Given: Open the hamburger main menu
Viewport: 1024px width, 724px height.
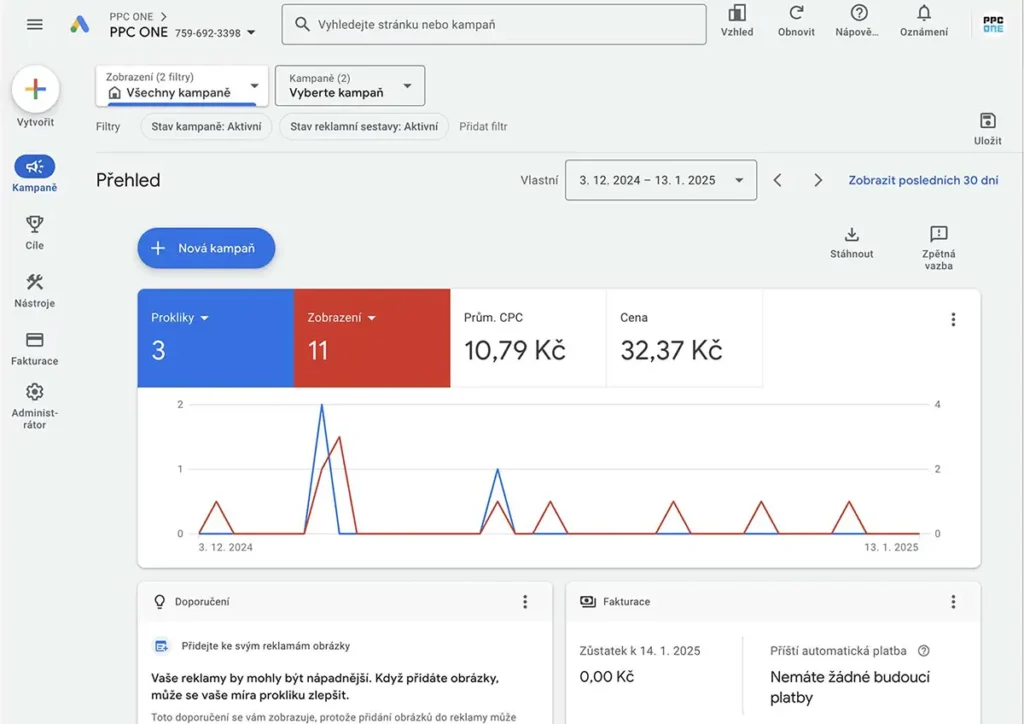Looking at the screenshot, I should pos(35,24).
